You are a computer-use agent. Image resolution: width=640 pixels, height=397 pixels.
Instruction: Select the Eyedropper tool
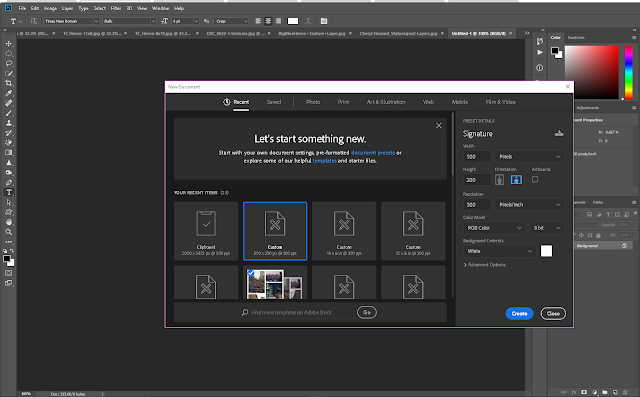9,93
